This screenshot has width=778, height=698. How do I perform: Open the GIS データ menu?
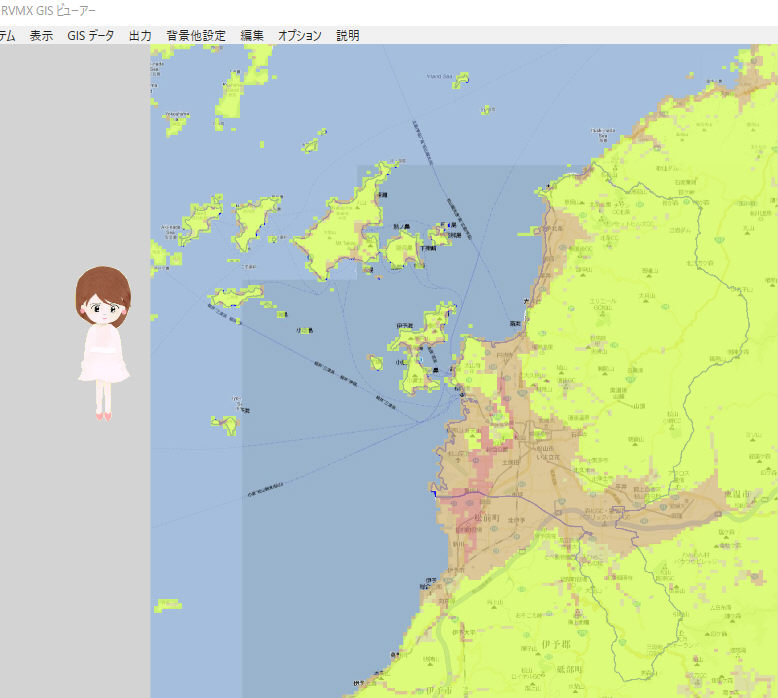pos(91,35)
